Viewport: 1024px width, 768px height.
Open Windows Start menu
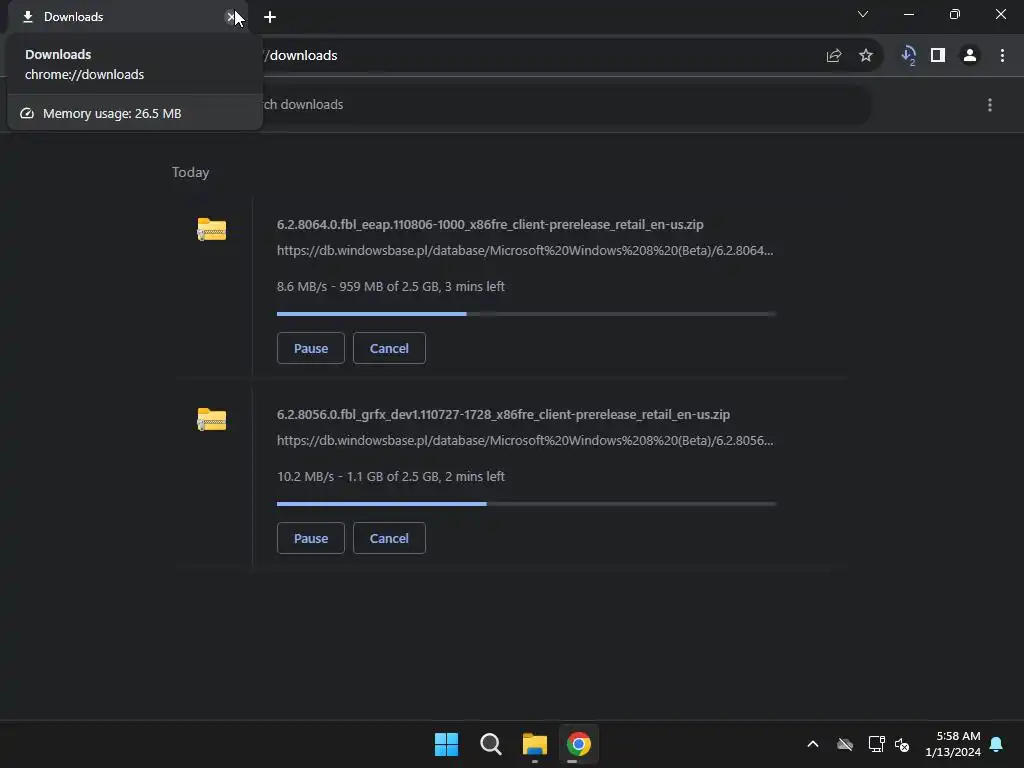coord(447,744)
